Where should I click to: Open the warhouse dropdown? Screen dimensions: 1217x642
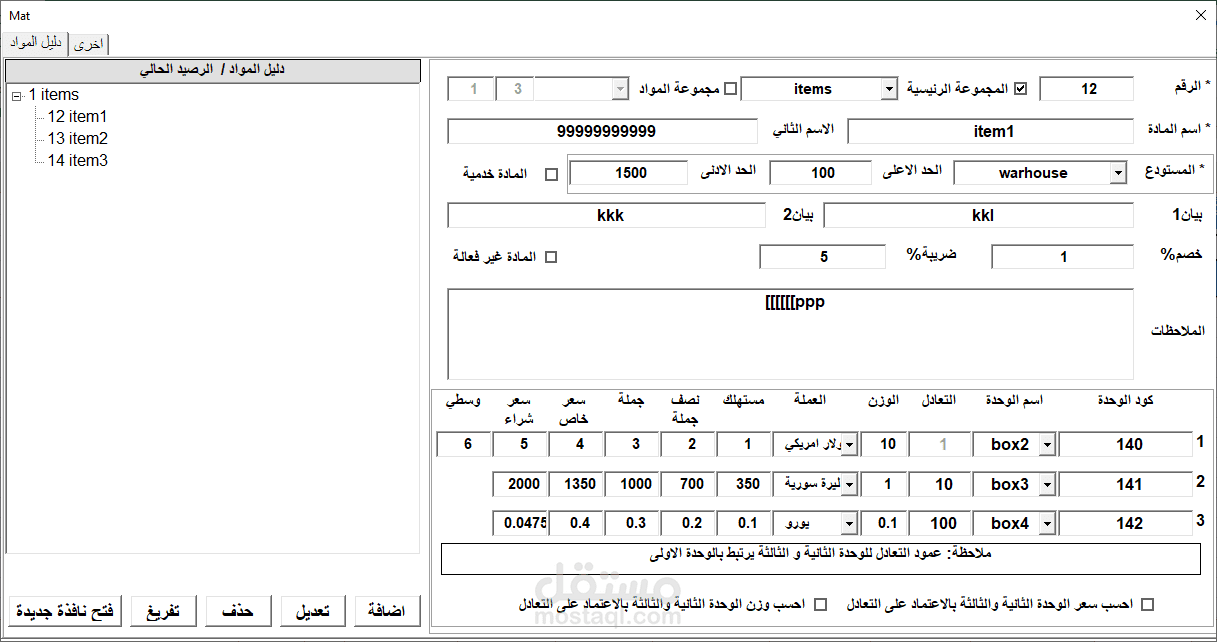(1117, 173)
